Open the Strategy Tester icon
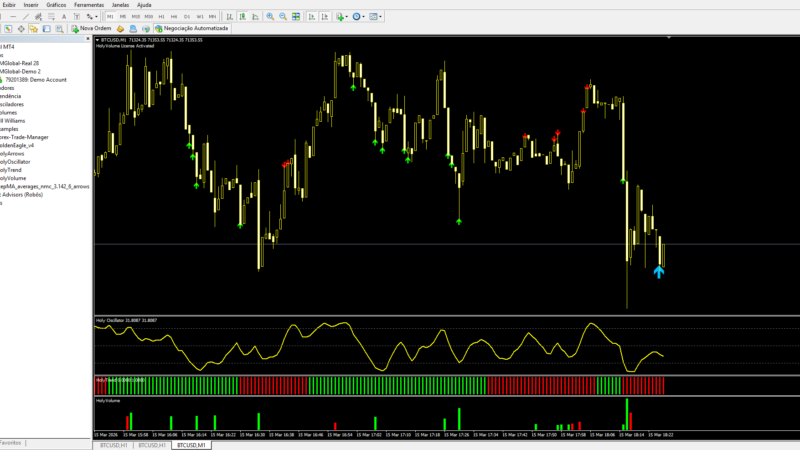 60,29
